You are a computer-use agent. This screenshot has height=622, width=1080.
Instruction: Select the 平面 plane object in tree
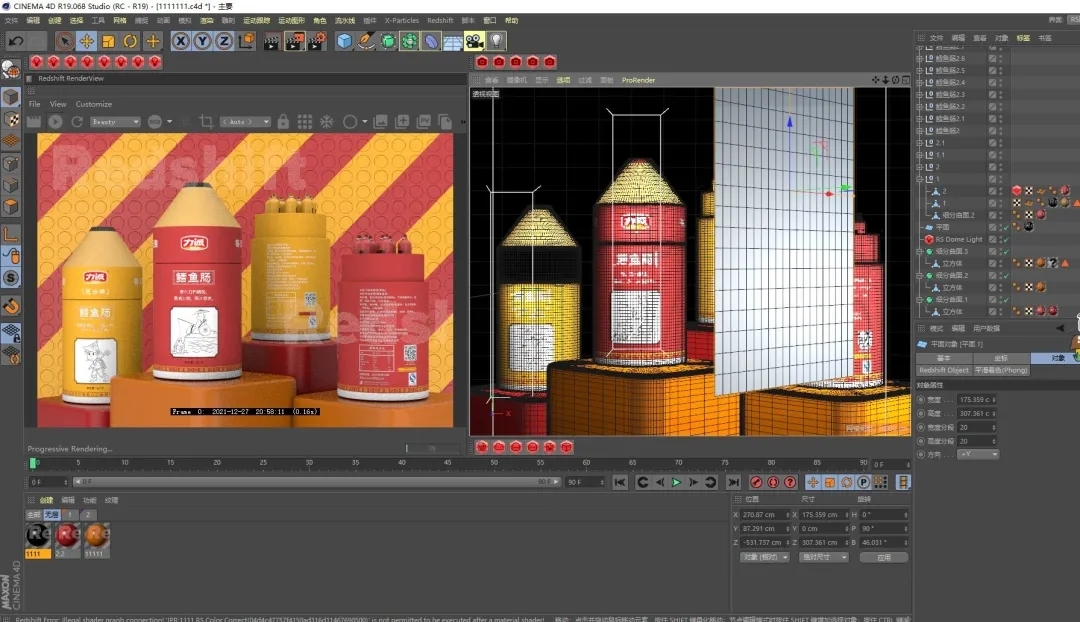(x=942, y=227)
